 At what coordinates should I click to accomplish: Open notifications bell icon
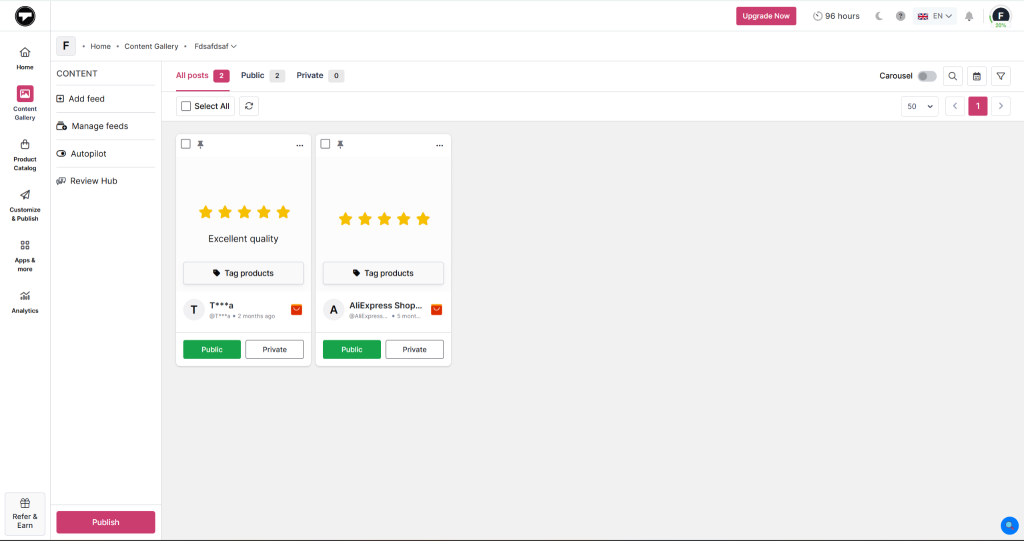pyautogui.click(x=969, y=16)
